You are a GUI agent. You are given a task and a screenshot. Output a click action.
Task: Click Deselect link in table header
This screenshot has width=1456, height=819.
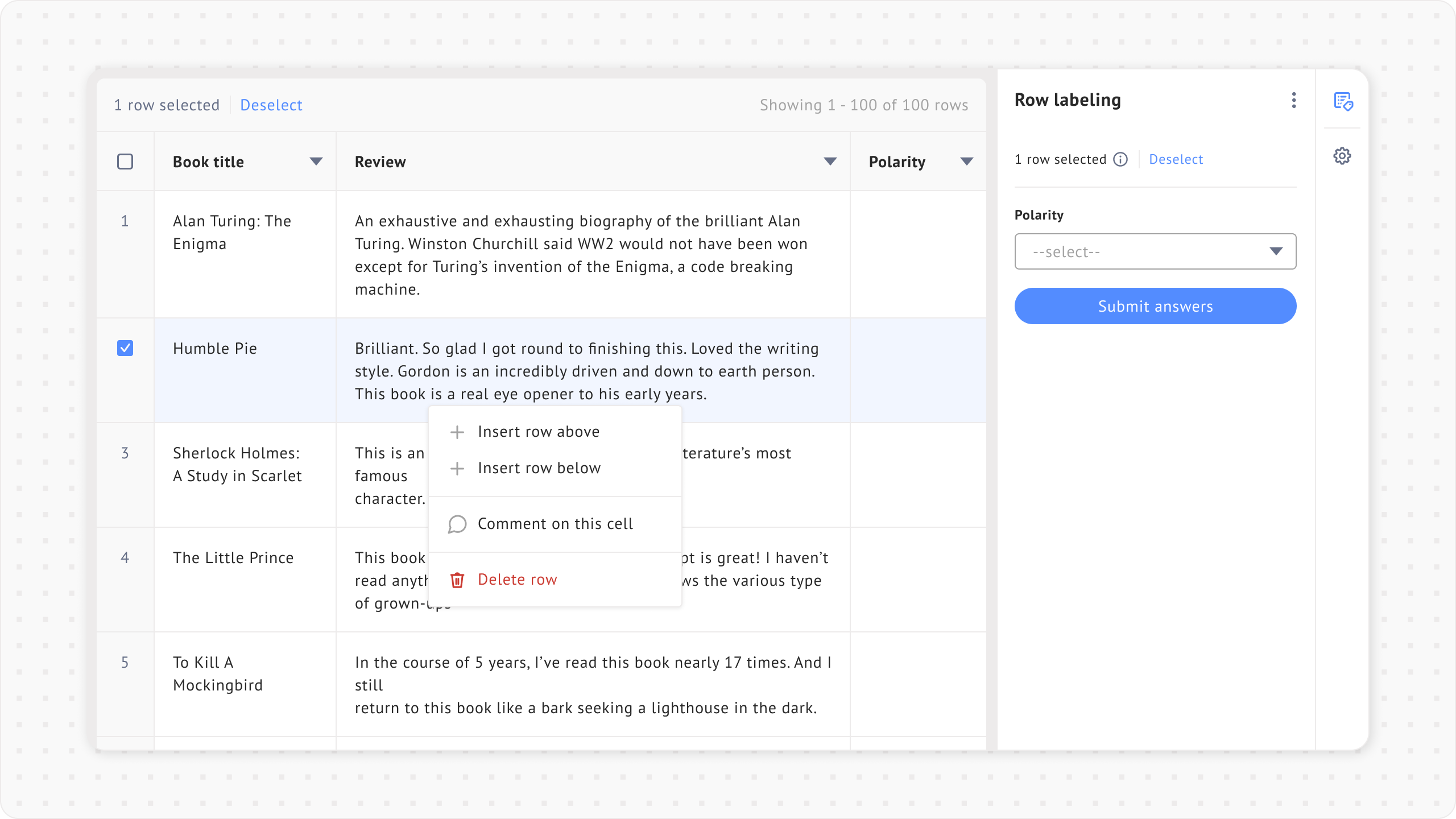coord(271,105)
